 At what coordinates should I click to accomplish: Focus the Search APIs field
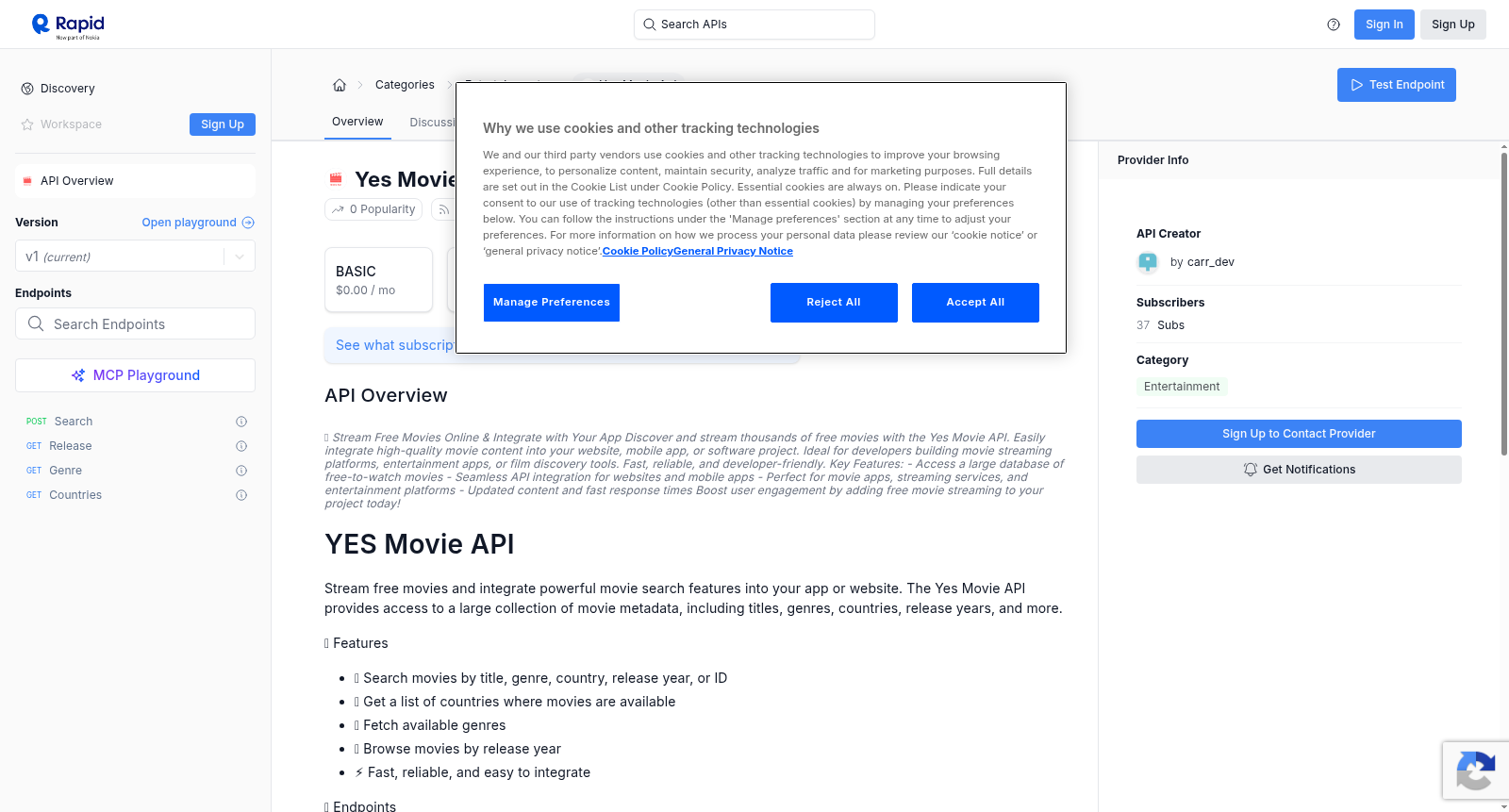pos(754,25)
